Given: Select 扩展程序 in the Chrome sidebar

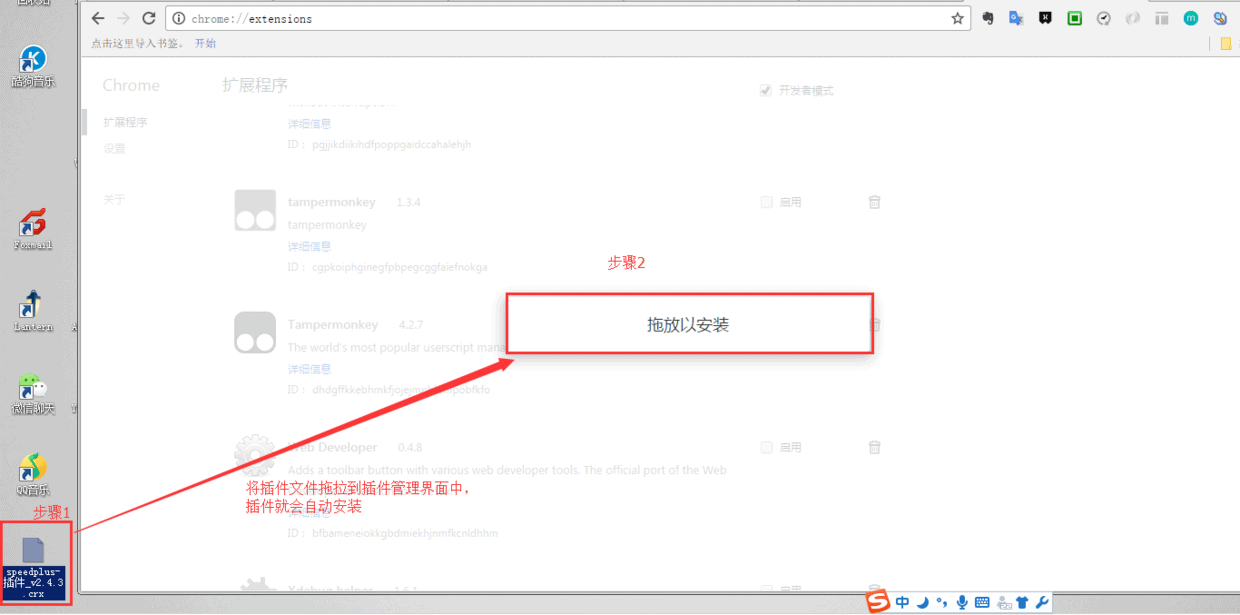Looking at the screenshot, I should (x=125, y=122).
